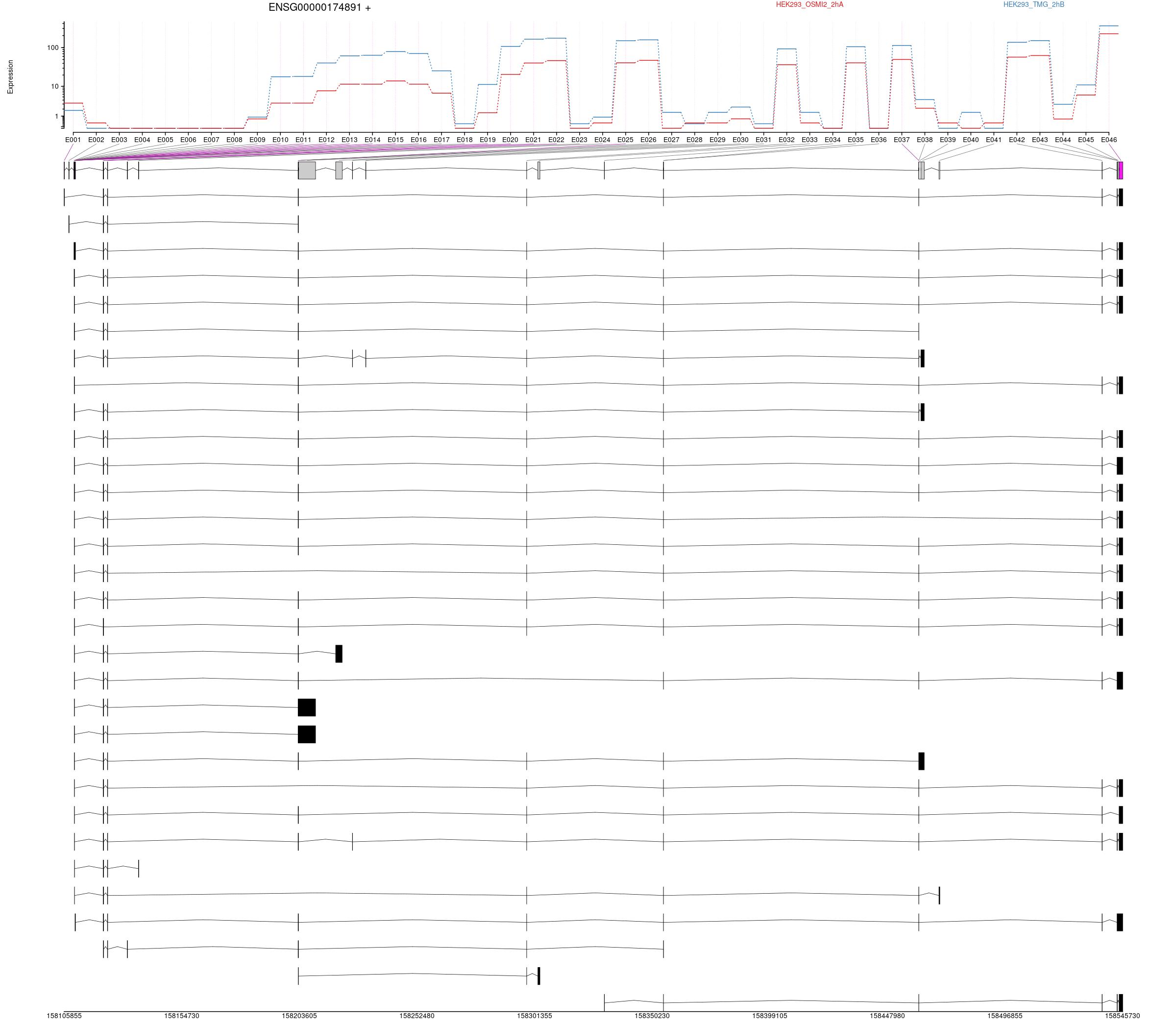Select the HEK293_OSMI2_2hA legend label
This screenshot has height=1024, width=1176.
pos(809,4)
